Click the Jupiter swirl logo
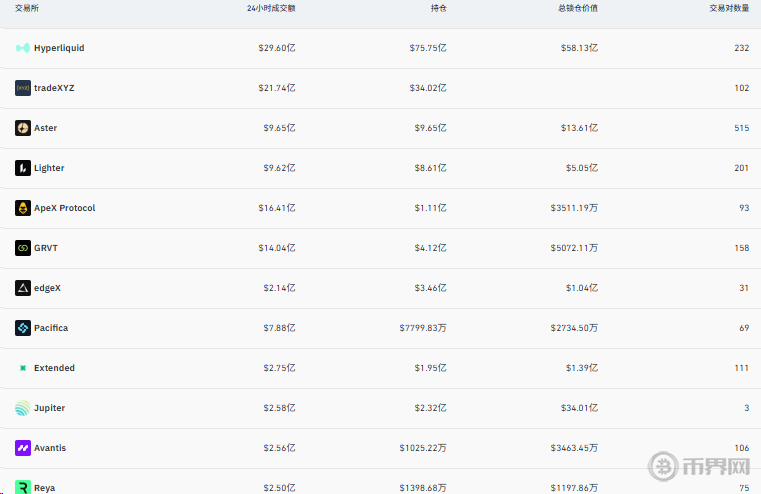Image resolution: width=761 pixels, height=494 pixels. [23, 408]
